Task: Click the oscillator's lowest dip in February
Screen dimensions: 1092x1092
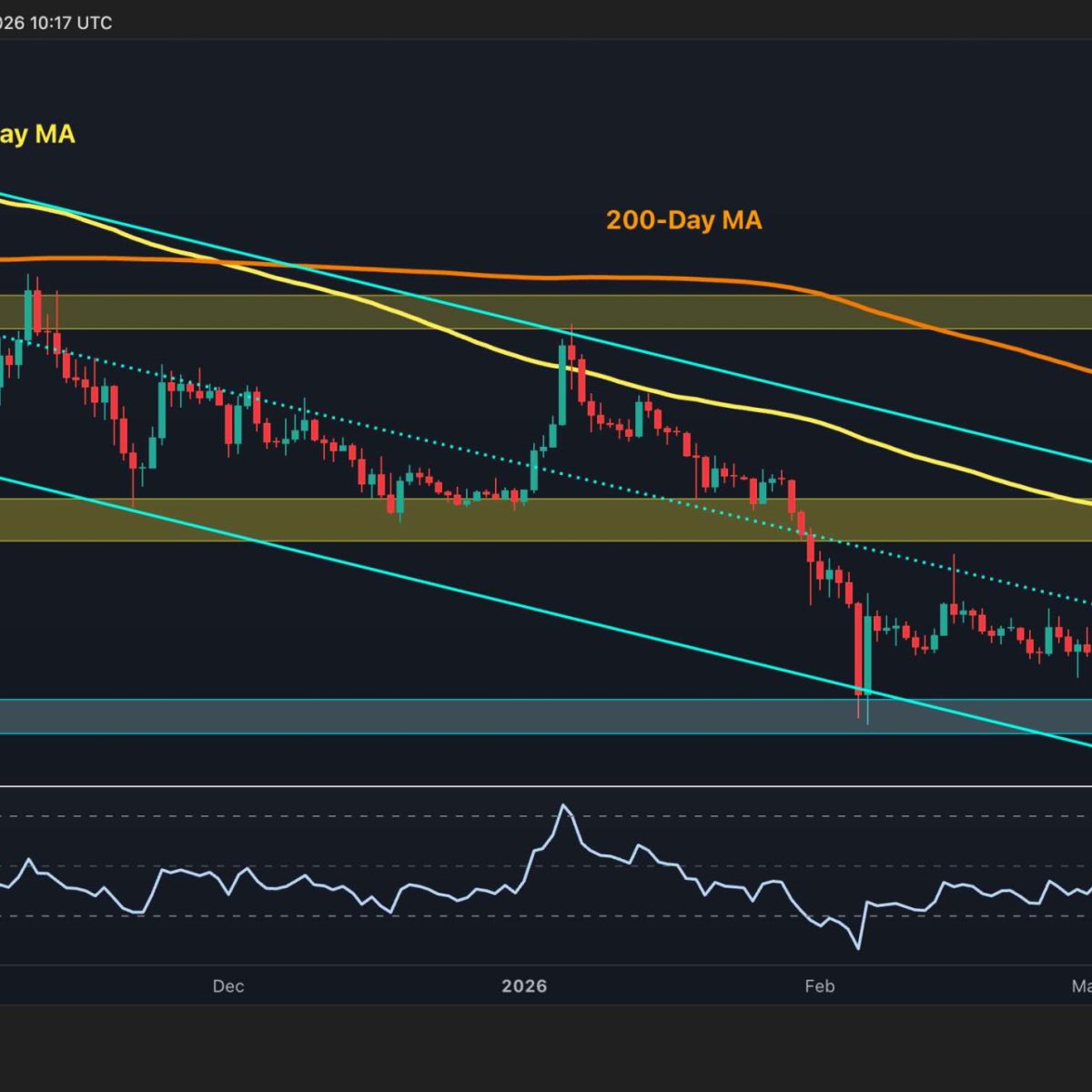Action: coord(857,948)
